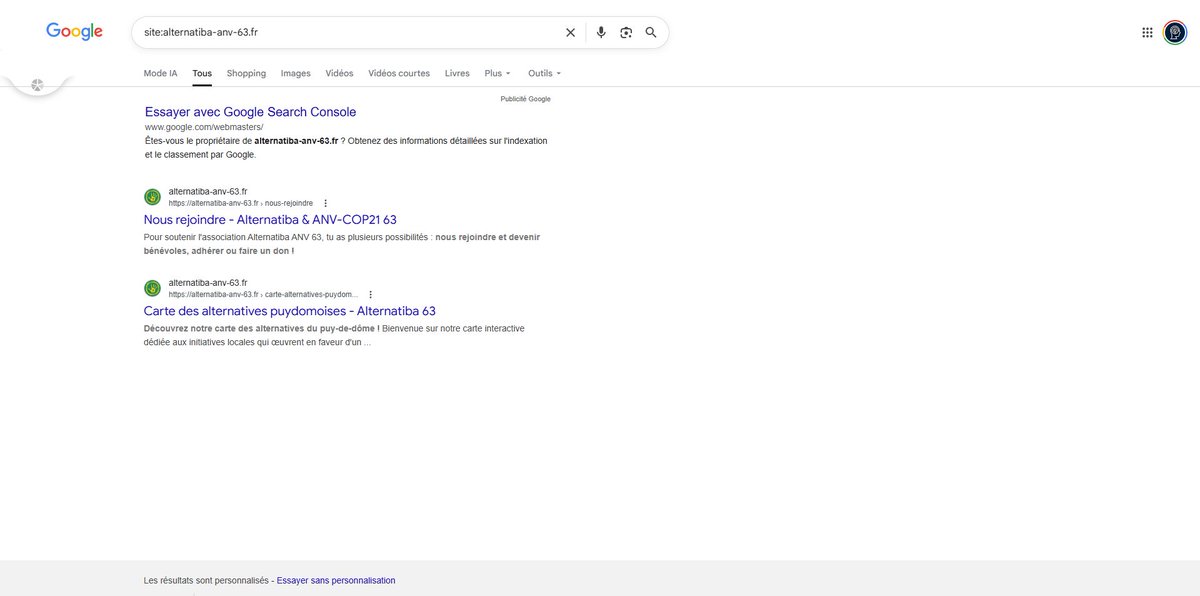1200x596 pixels.
Task: Start voice search with the microphone icon
Action: (601, 32)
